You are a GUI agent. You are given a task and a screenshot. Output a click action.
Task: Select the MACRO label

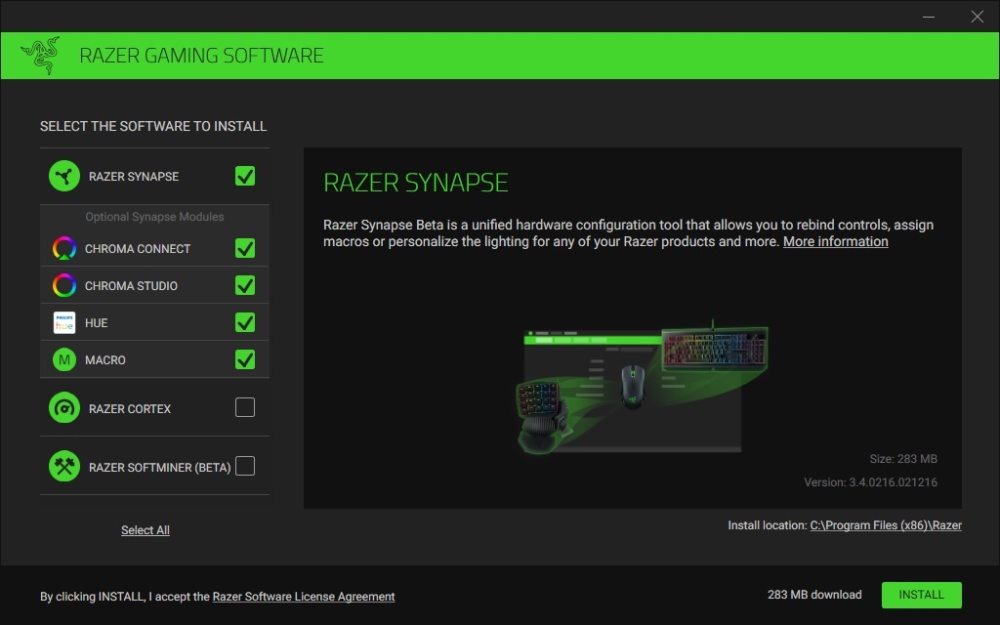[x=105, y=360]
